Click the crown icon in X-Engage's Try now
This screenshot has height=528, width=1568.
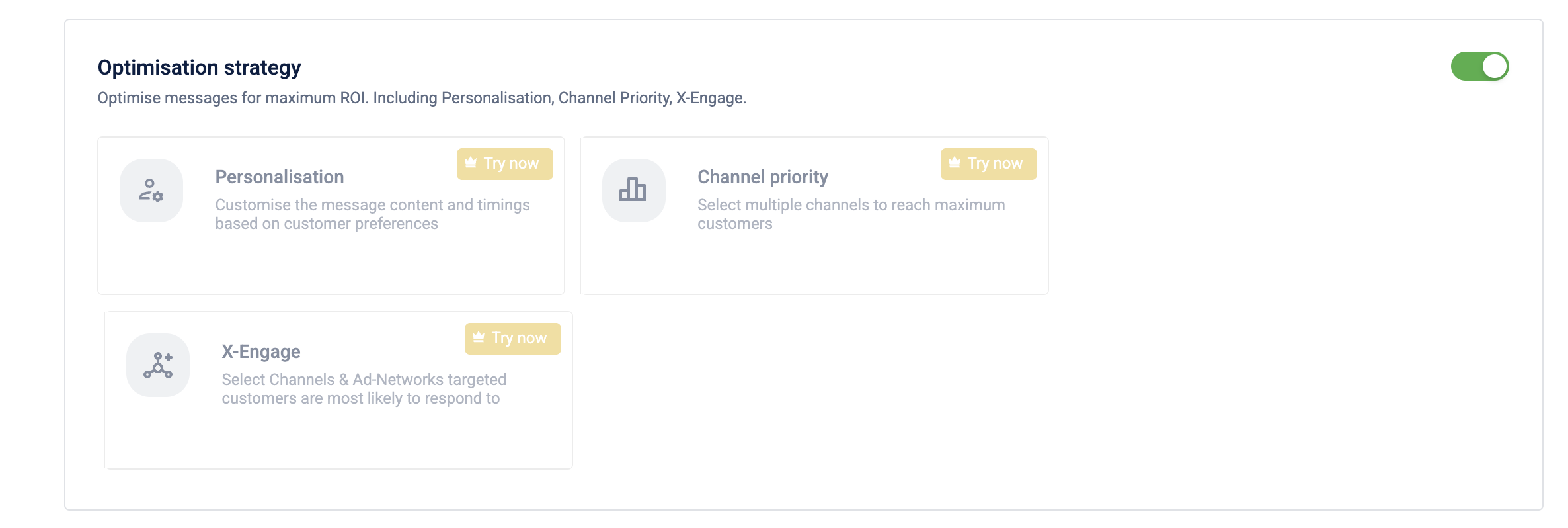(479, 337)
